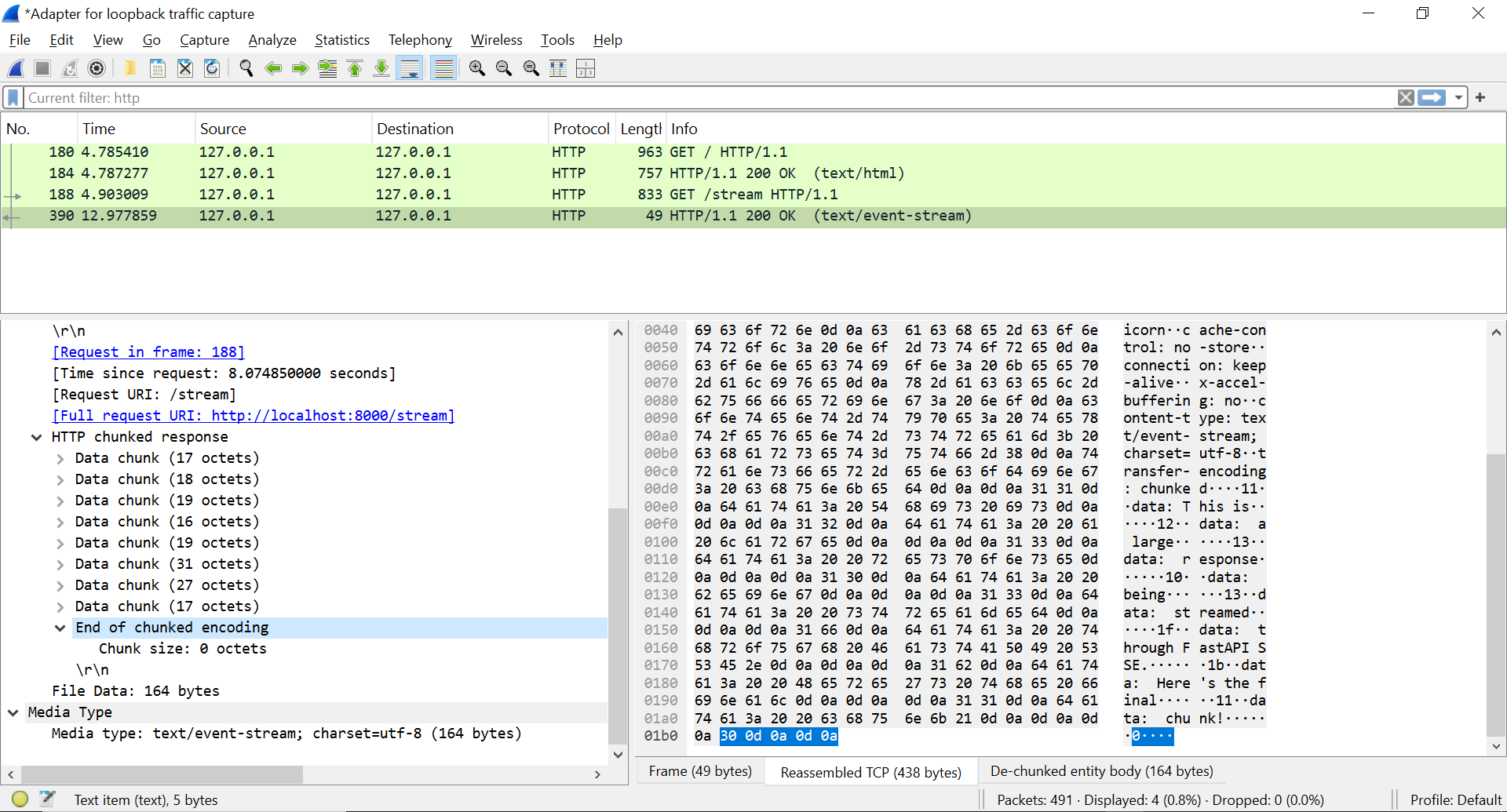This screenshot has height=812, width=1507.
Task: Click Profile: Default in status bar
Action: (1455, 800)
